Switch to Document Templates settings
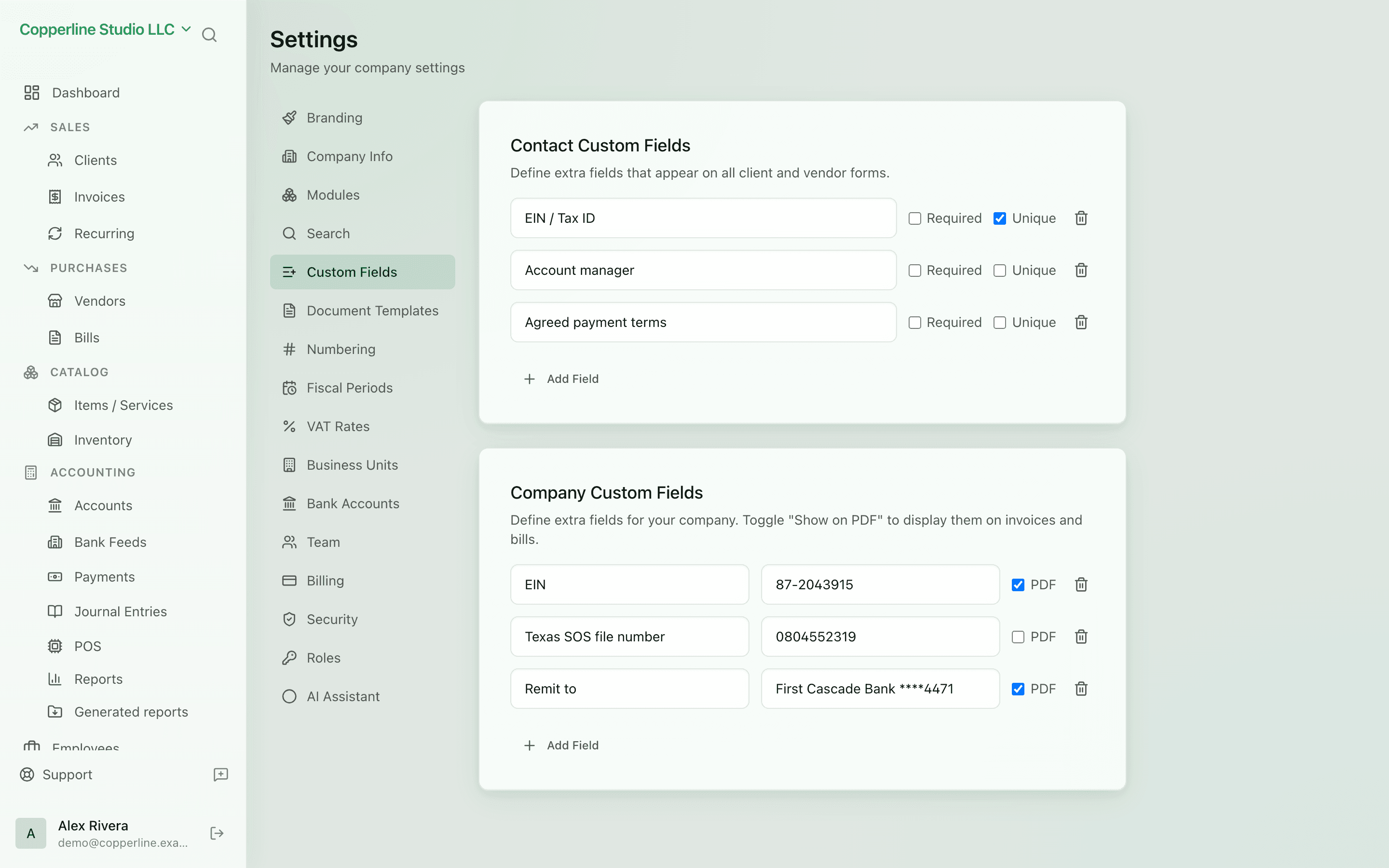The image size is (1389, 868). [x=362, y=311]
